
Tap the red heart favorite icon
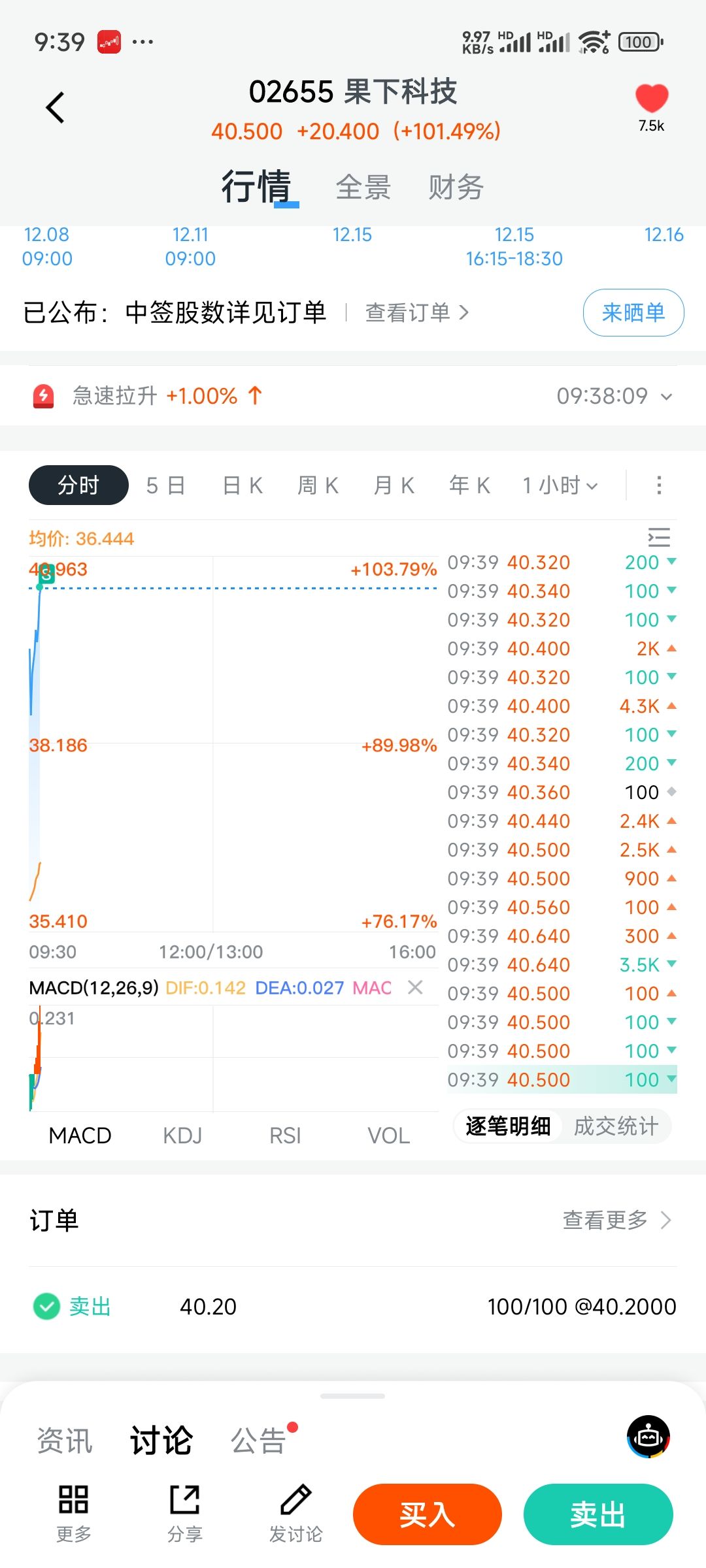[651, 99]
